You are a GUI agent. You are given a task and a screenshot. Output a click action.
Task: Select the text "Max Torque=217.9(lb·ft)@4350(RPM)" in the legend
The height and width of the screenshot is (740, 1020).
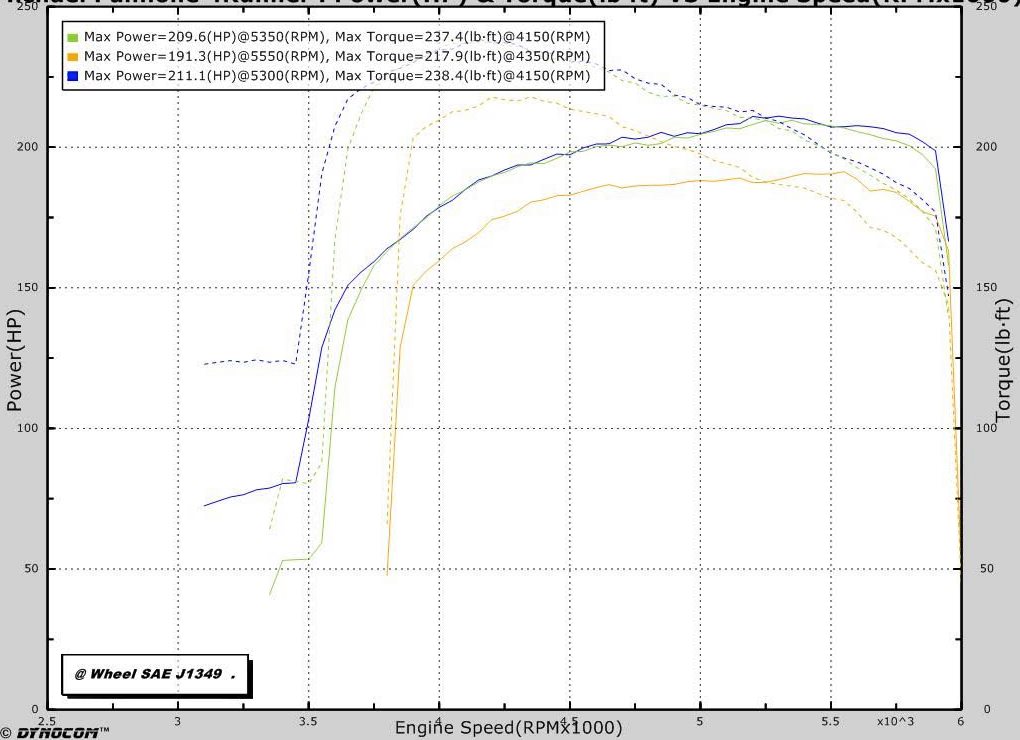click(463, 57)
